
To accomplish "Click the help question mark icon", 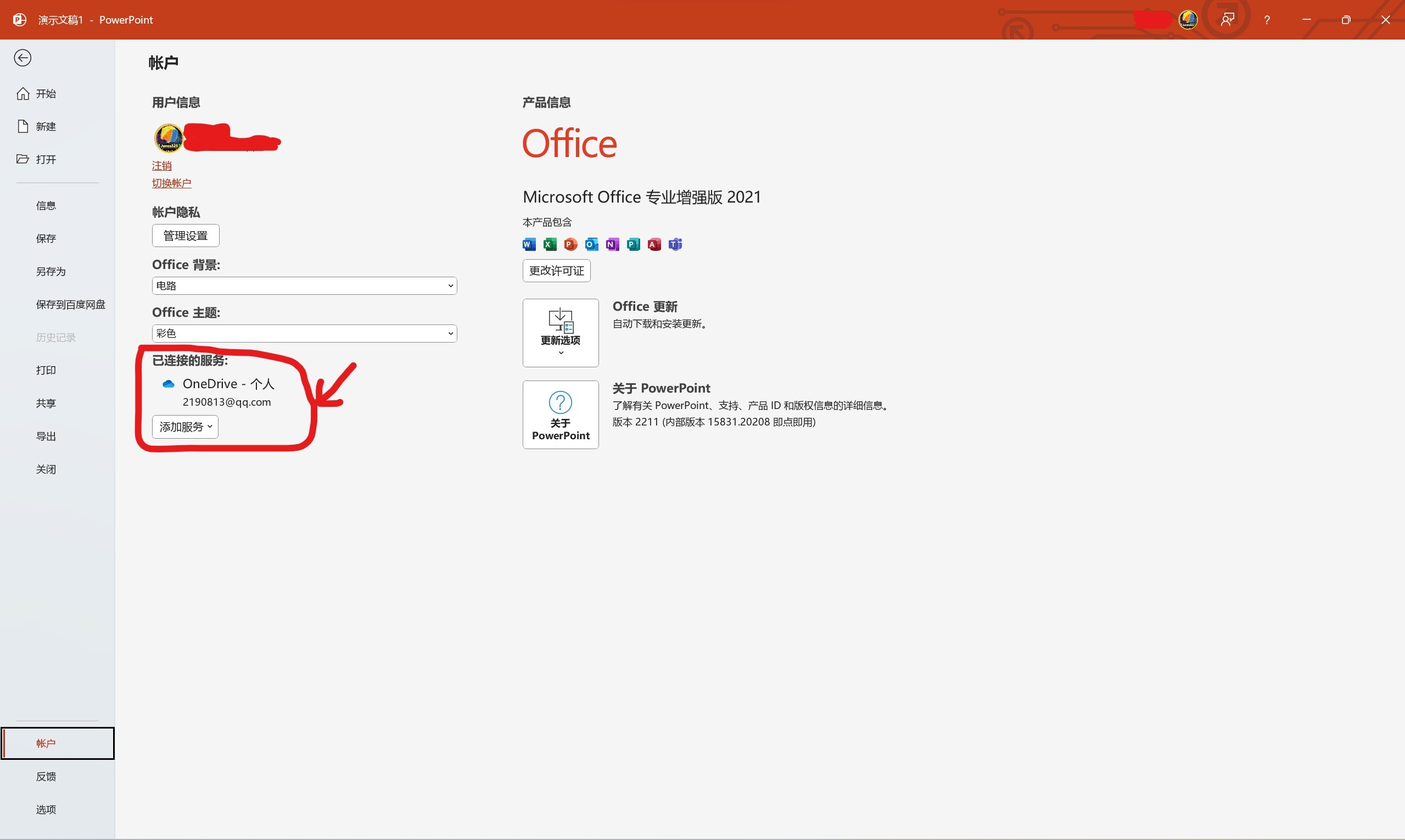I will (1267, 20).
